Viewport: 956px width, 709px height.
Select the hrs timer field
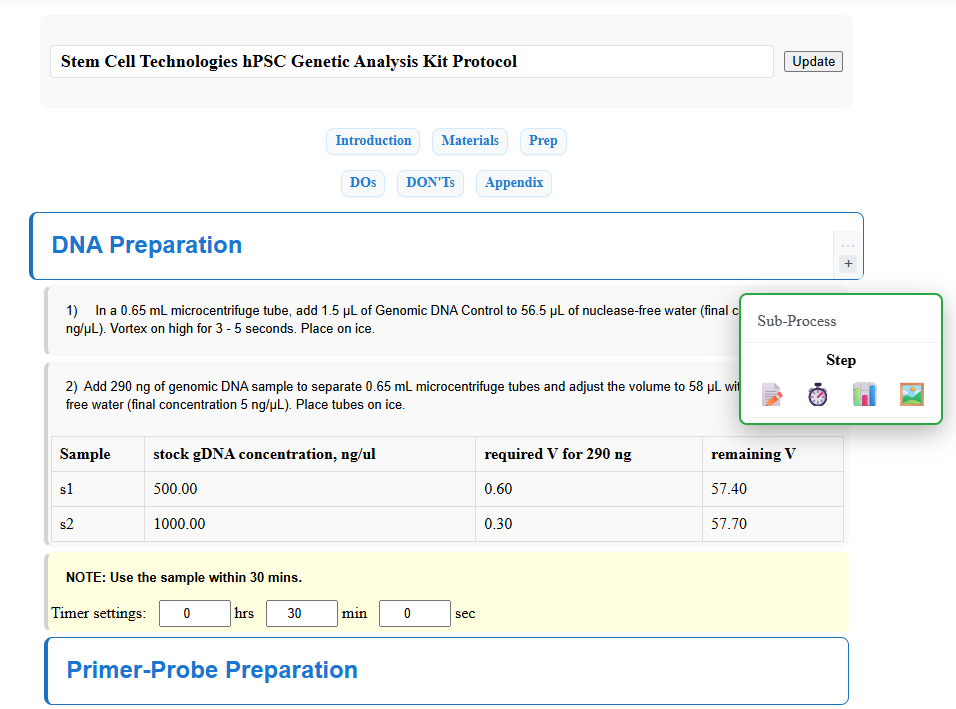coord(194,613)
